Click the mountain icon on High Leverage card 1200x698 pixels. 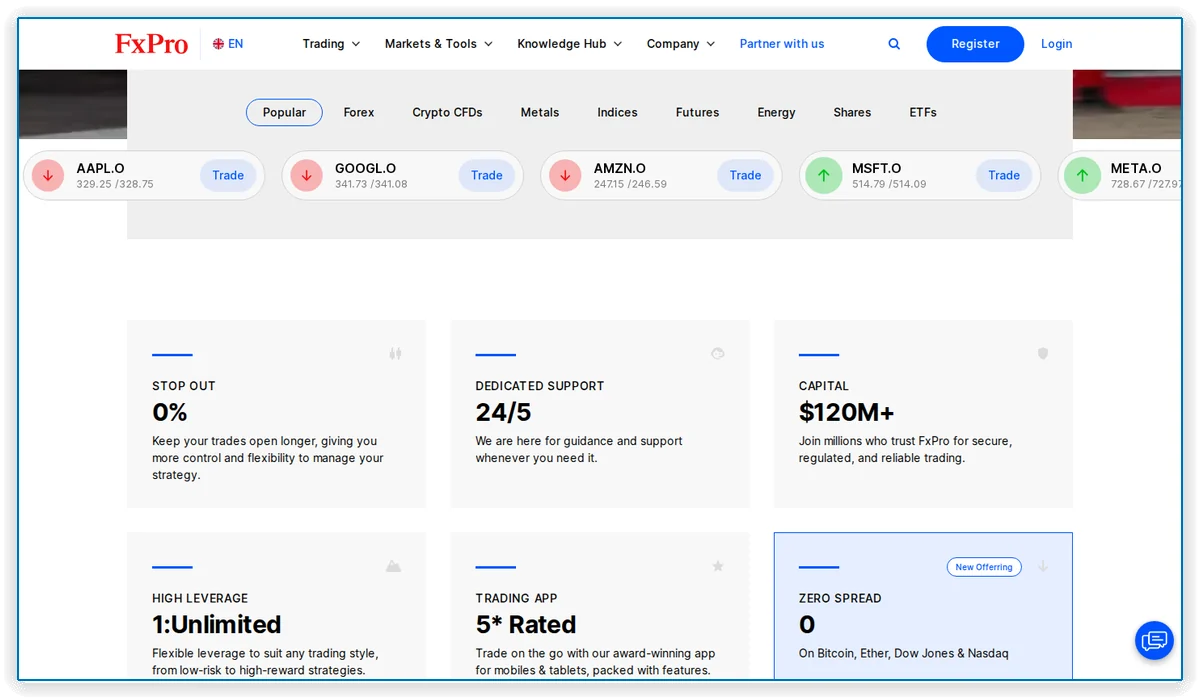(393, 566)
